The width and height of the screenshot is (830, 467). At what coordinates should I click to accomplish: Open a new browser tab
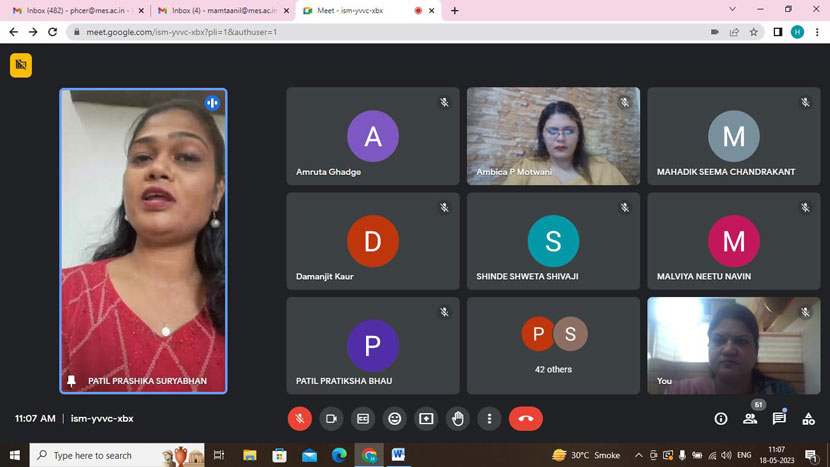(x=455, y=11)
